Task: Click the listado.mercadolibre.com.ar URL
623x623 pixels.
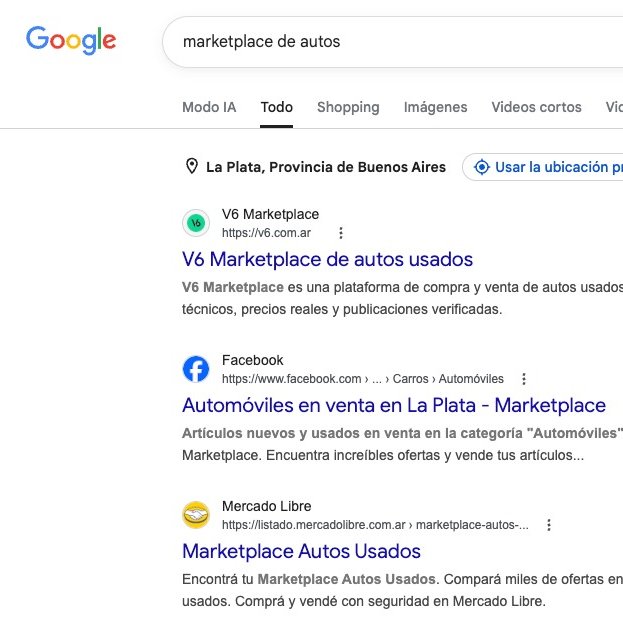Action: pyautogui.click(x=375, y=525)
